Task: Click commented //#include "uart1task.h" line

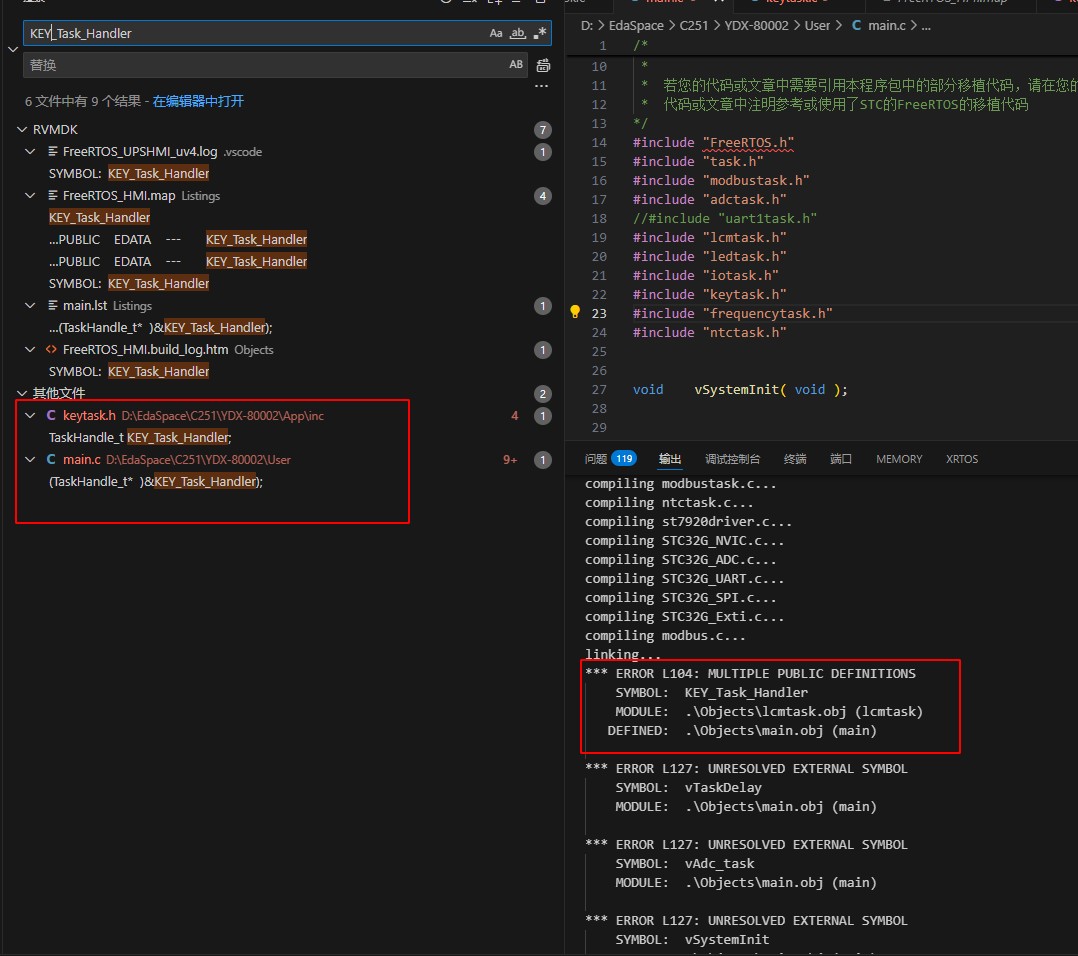Action: (x=725, y=218)
